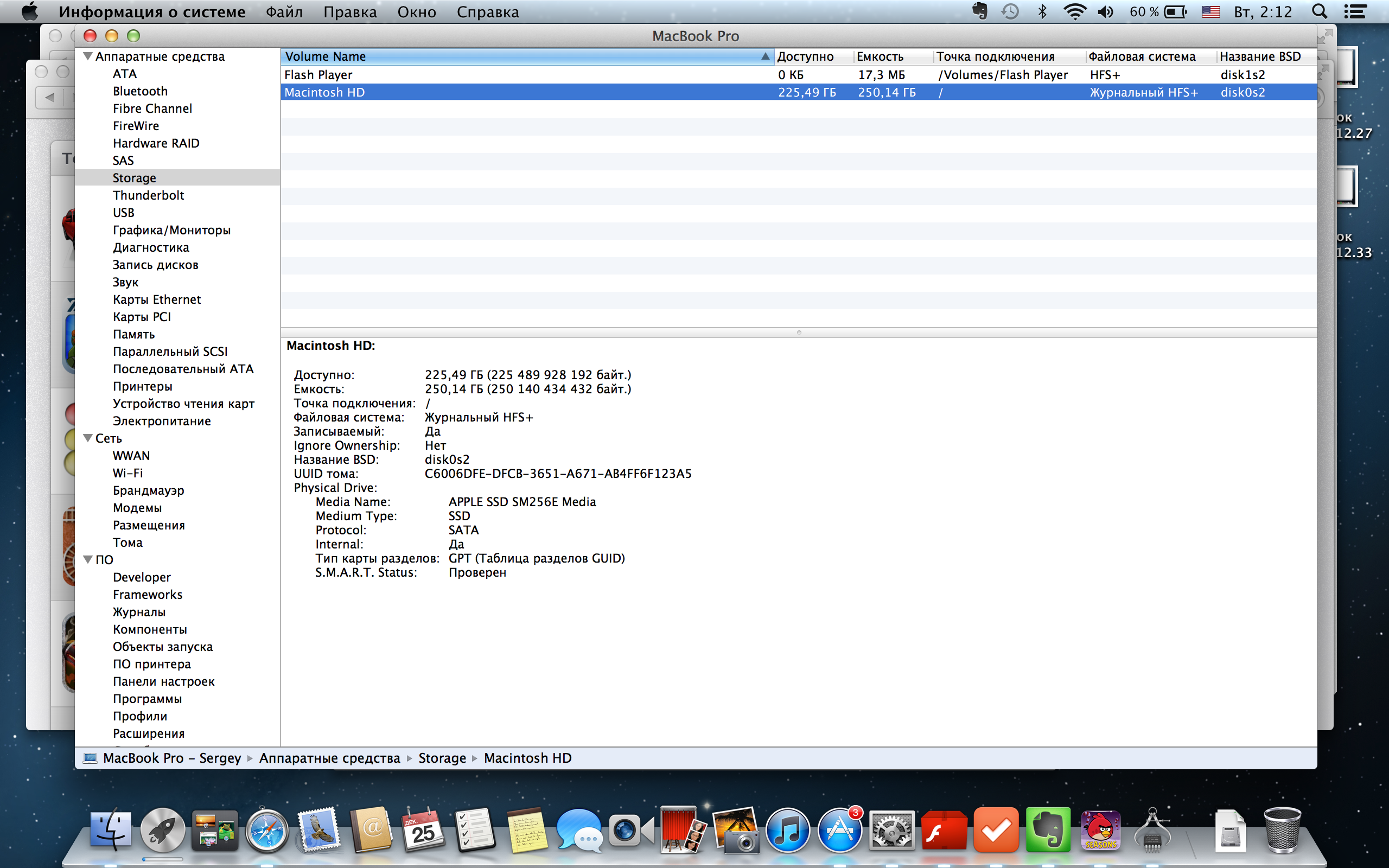Viewport: 1389px width, 868px height.
Task: Open Trash in the Dock
Action: coord(1282,830)
